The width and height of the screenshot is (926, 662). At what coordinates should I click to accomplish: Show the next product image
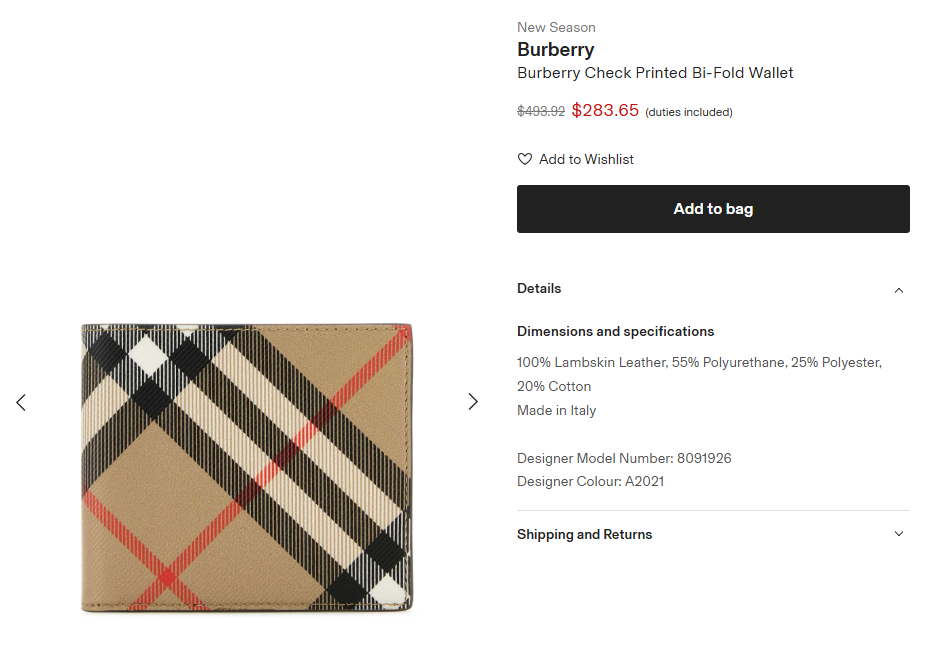tap(473, 402)
